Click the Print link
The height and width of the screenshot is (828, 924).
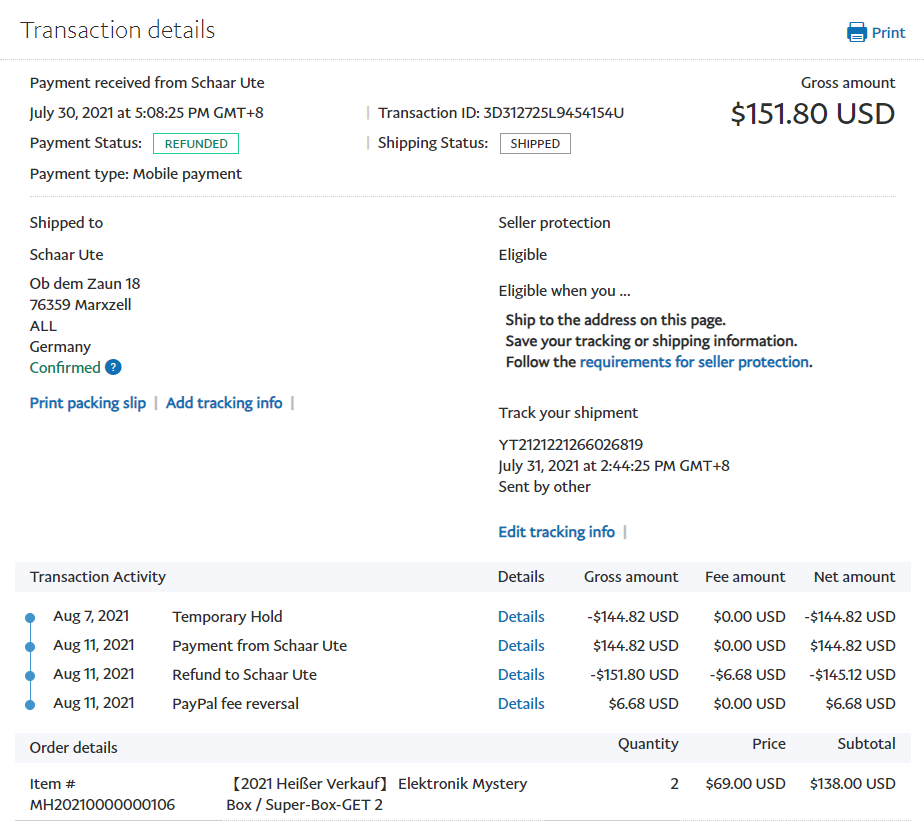[x=888, y=33]
